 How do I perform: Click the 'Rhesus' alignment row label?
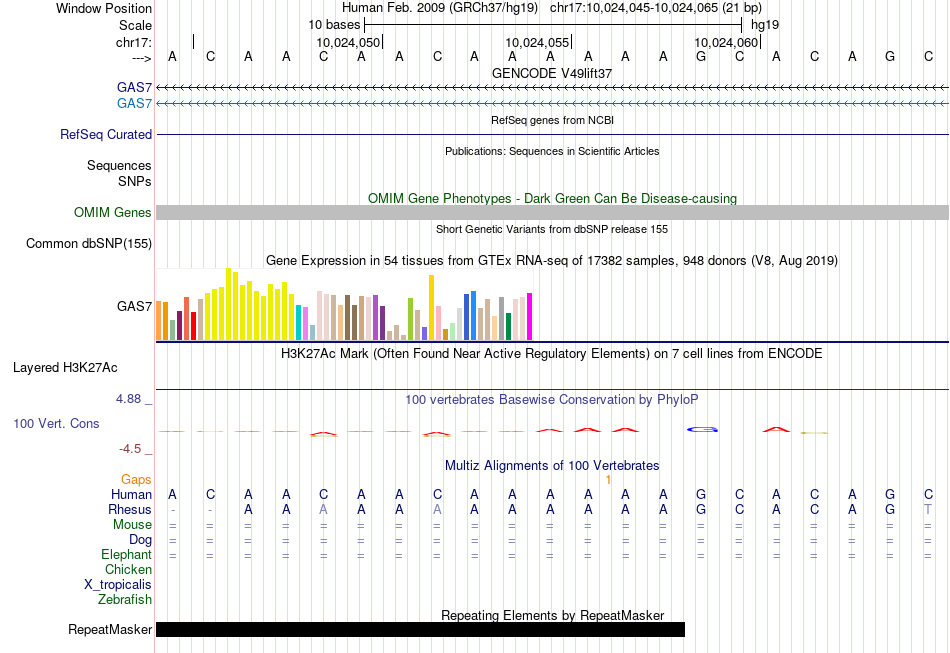(130, 509)
